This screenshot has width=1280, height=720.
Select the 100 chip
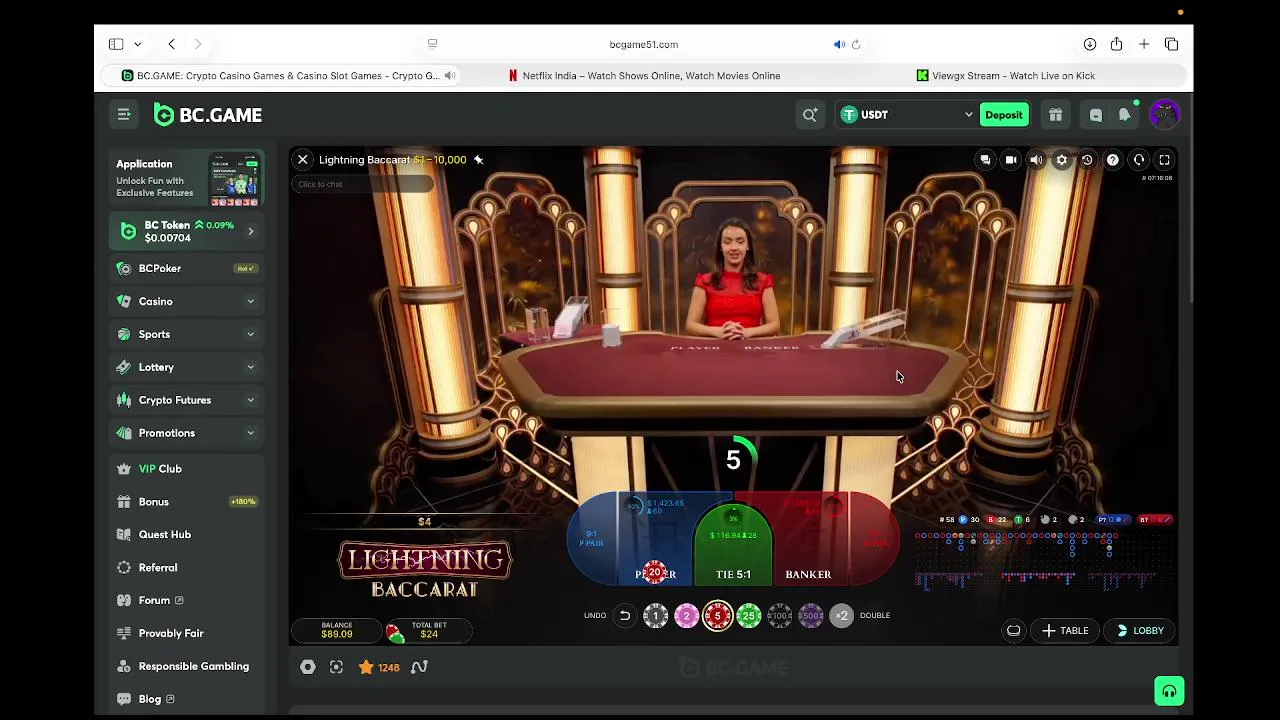(780, 616)
